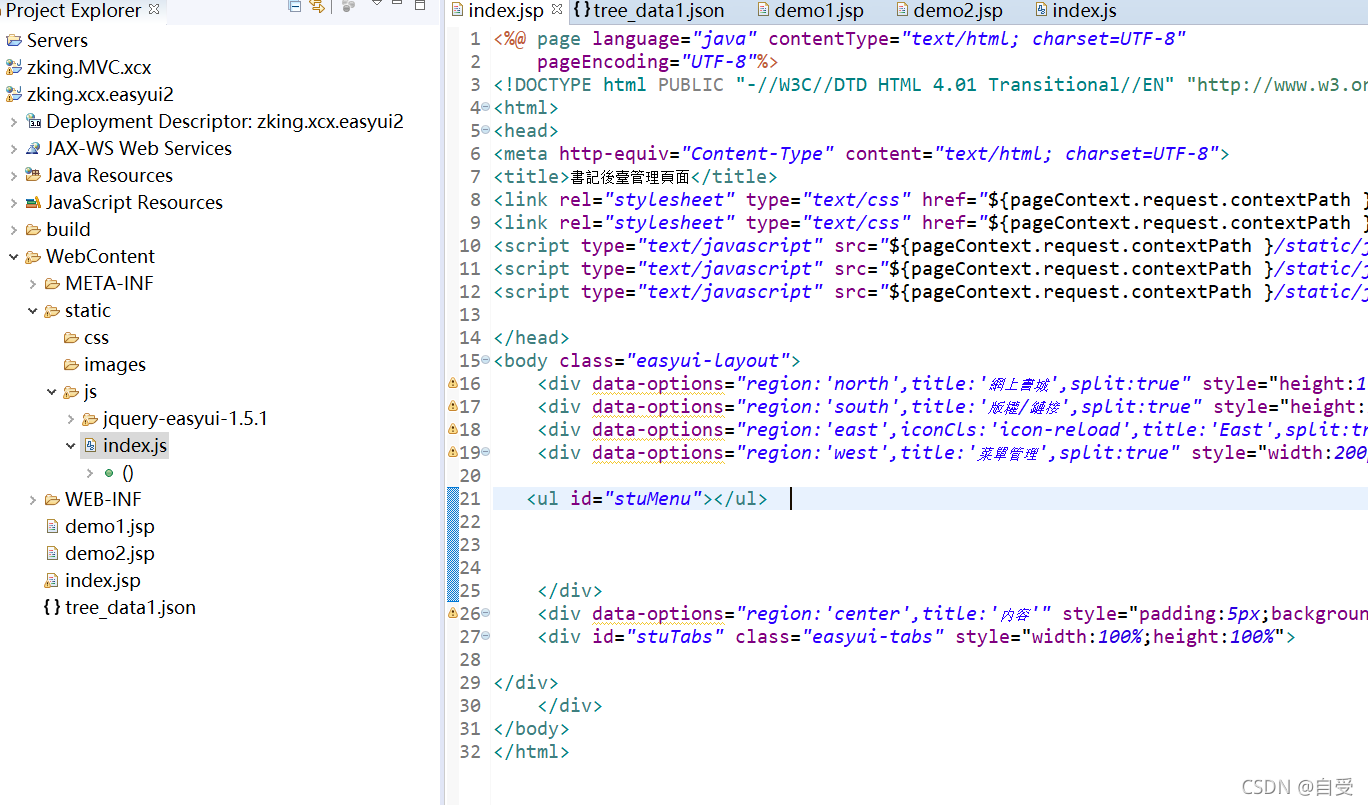This screenshot has width=1368, height=805.
Task: Expand the () function node
Action: pos(90,473)
